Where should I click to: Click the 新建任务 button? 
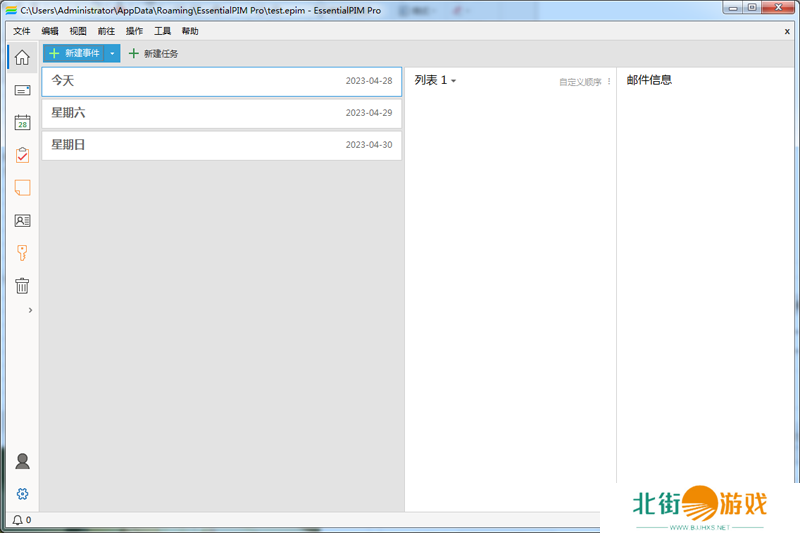[x=154, y=53]
